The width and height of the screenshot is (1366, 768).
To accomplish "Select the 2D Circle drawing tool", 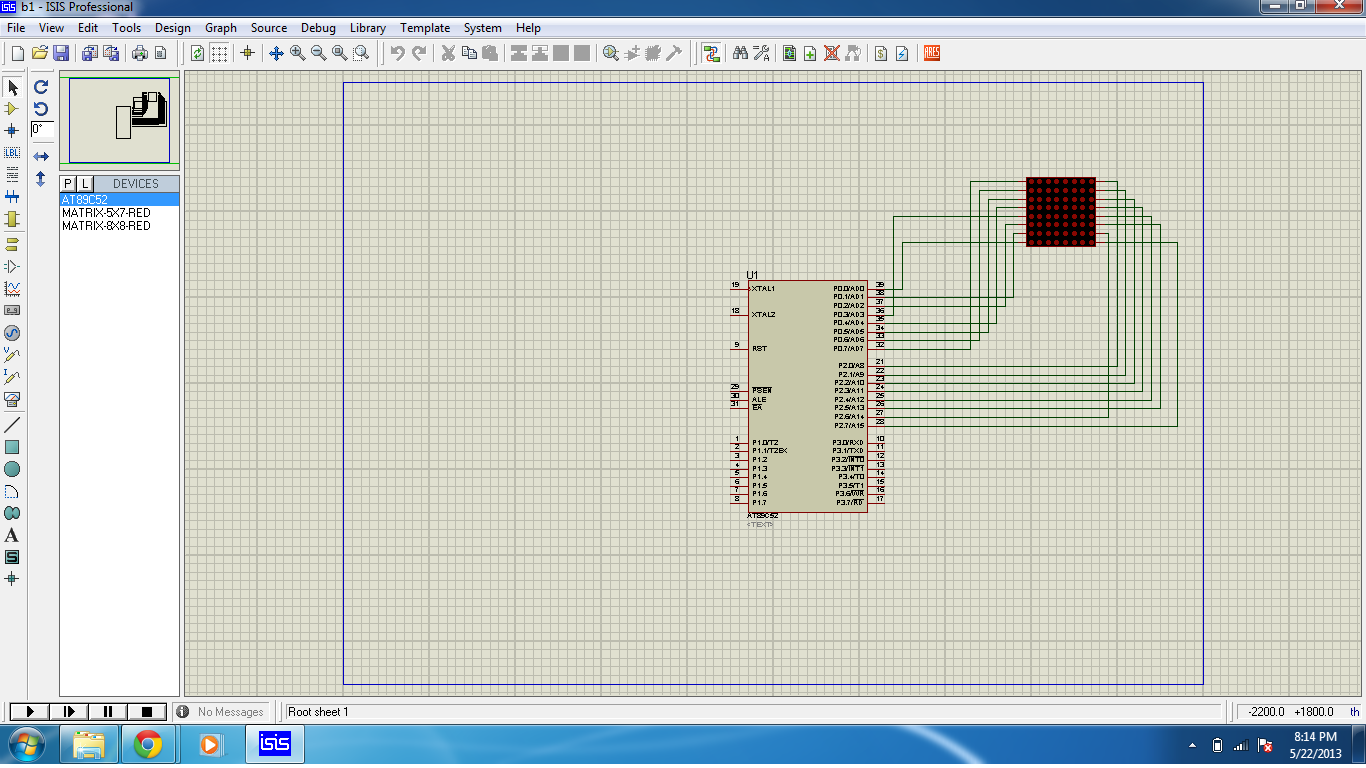I will (12, 469).
